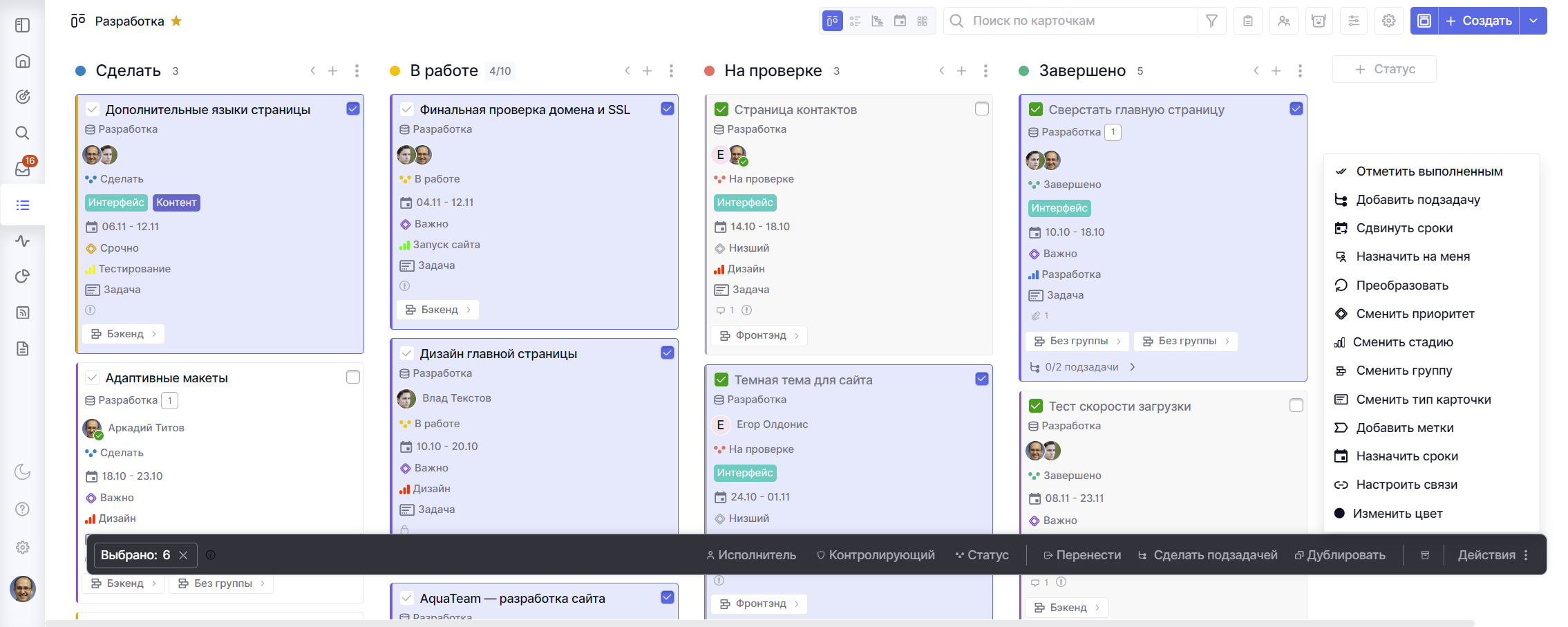
Task: Choose Изменить цвет with black circle
Action: pos(1397,514)
